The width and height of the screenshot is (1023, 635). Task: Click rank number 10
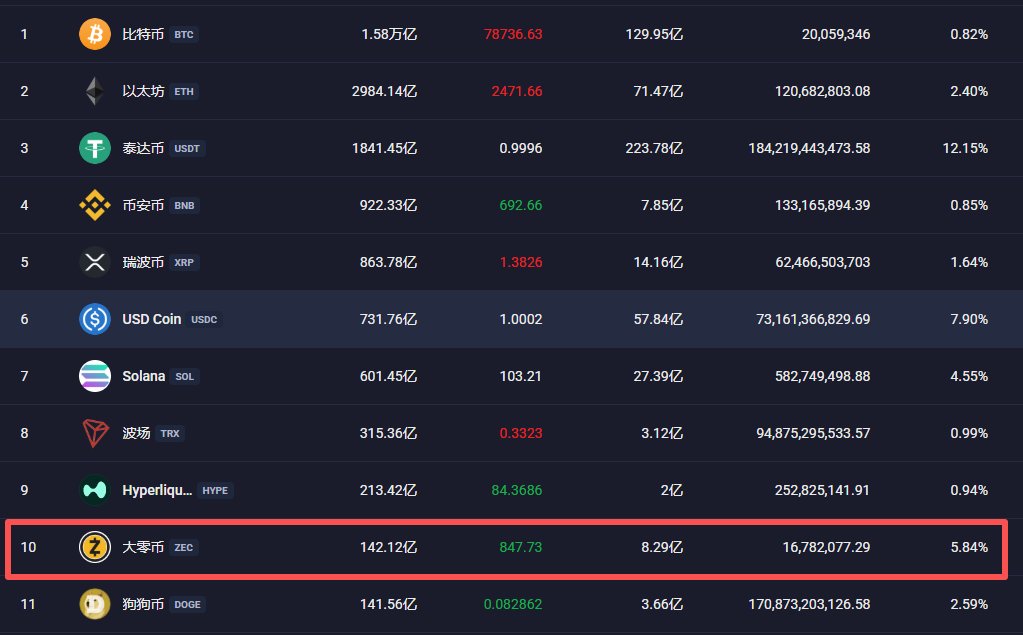click(x=28, y=547)
